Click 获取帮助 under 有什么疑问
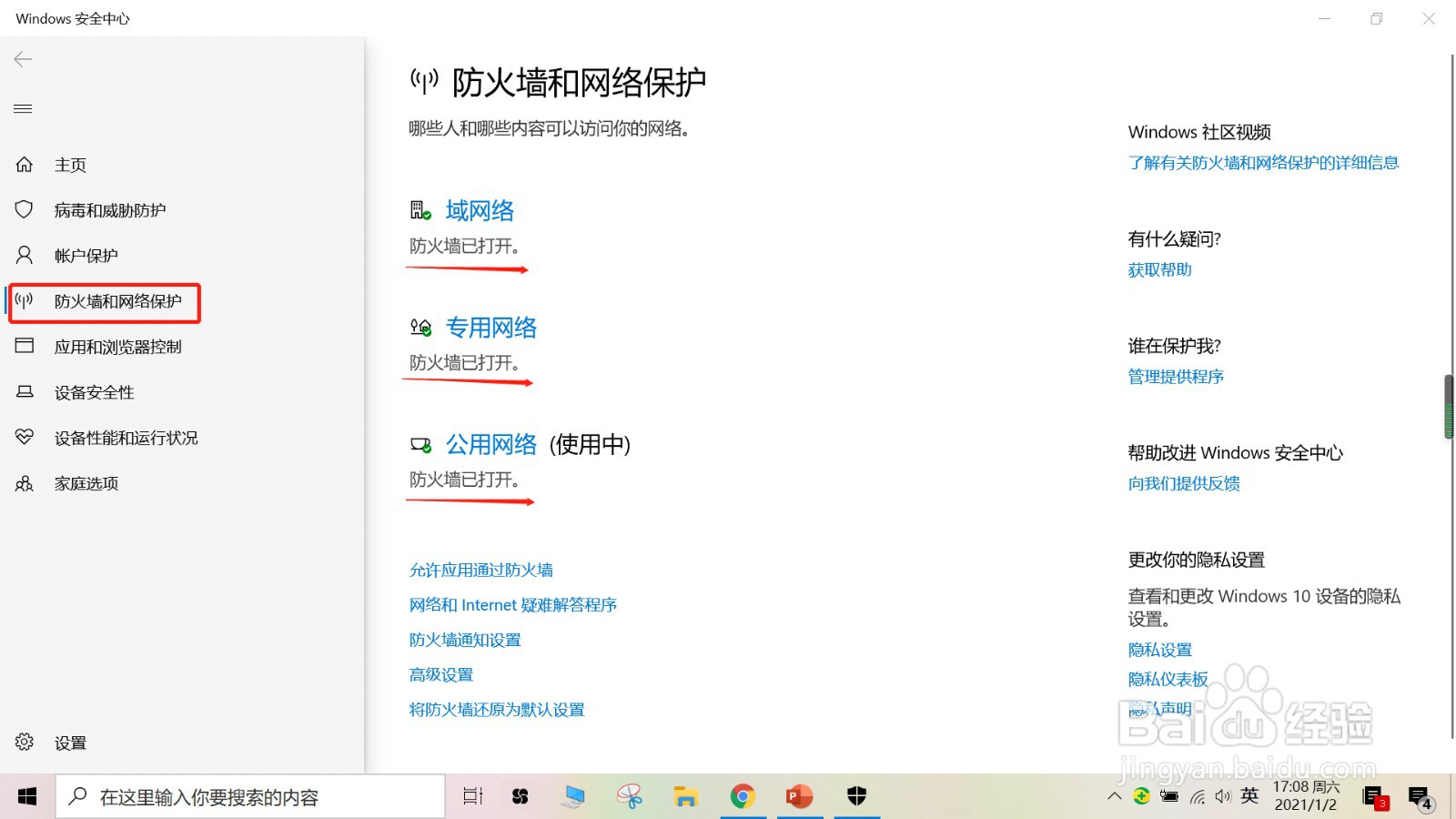 click(x=1158, y=269)
